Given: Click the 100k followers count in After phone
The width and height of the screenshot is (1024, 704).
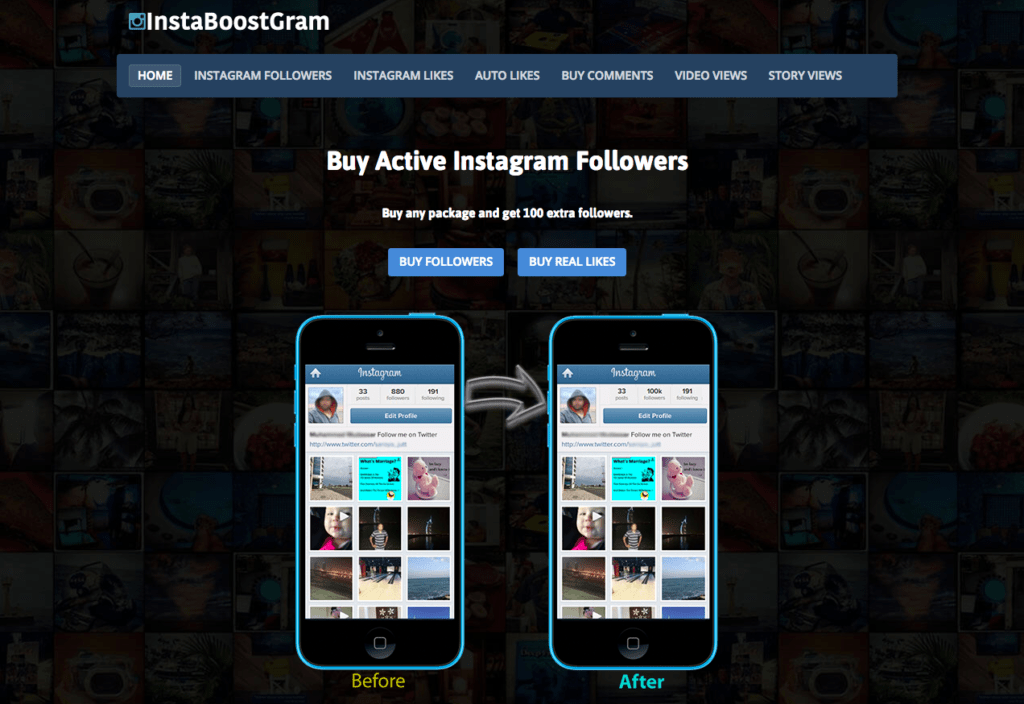Looking at the screenshot, I should (654, 394).
